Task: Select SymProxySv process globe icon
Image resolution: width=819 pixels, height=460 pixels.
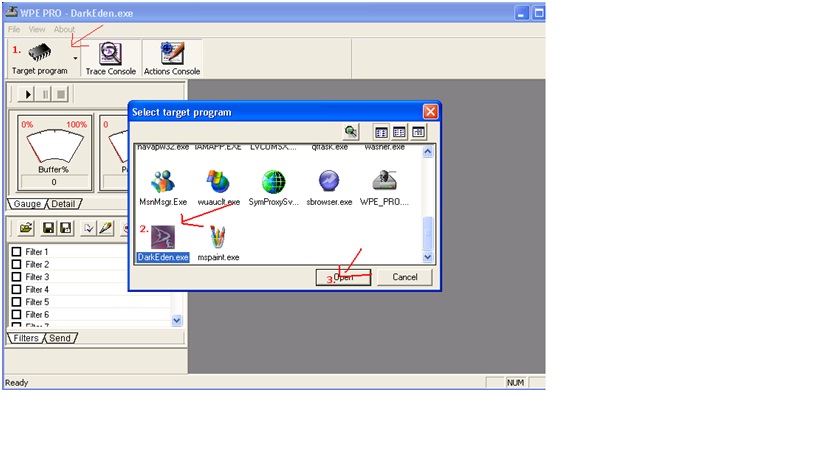Action: coord(274,182)
